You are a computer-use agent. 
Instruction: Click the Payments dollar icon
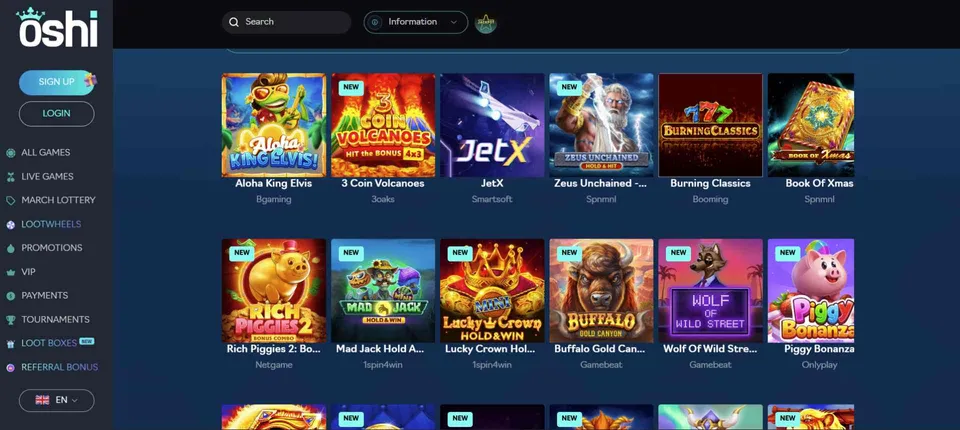tap(10, 296)
